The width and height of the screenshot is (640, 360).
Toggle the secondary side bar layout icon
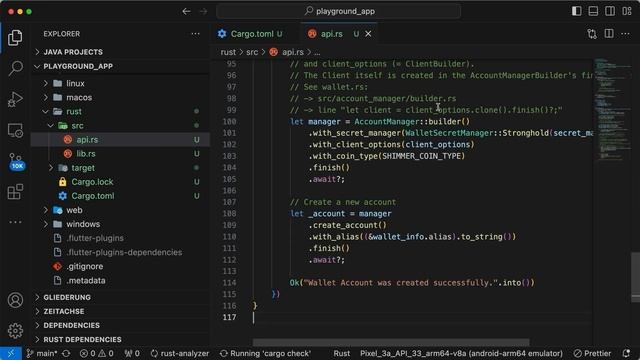610,11
